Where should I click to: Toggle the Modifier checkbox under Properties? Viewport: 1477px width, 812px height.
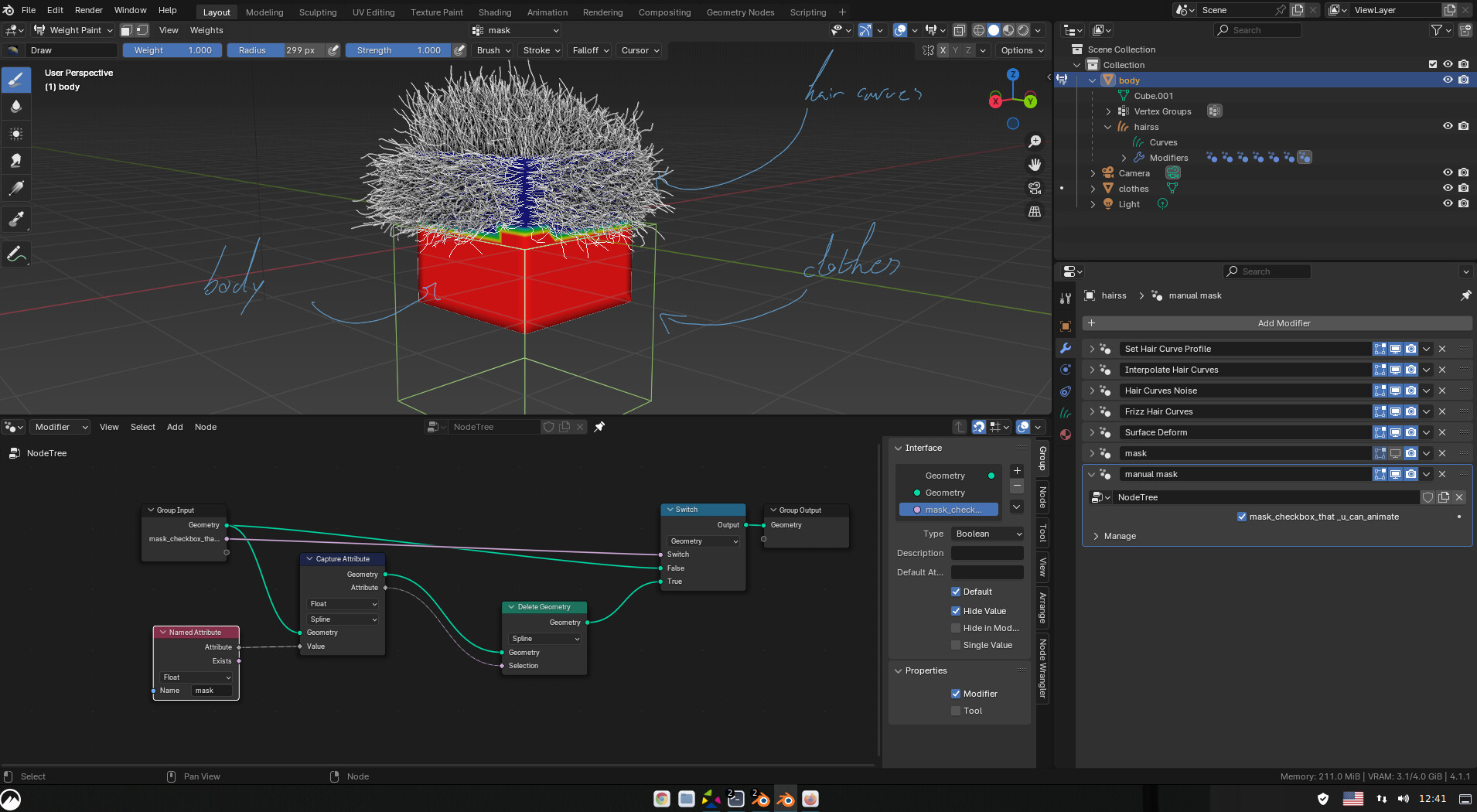coord(956,694)
